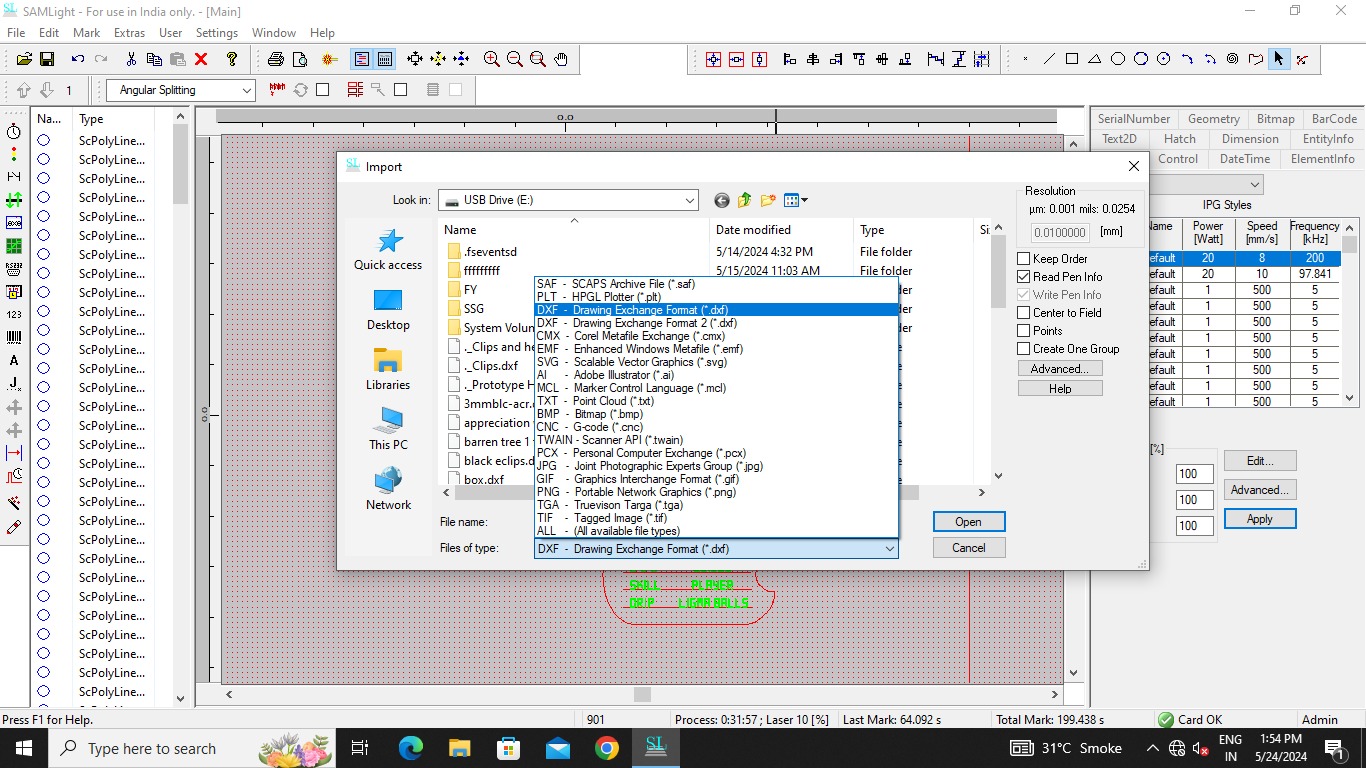Check the Create One Group option

[1023, 349]
